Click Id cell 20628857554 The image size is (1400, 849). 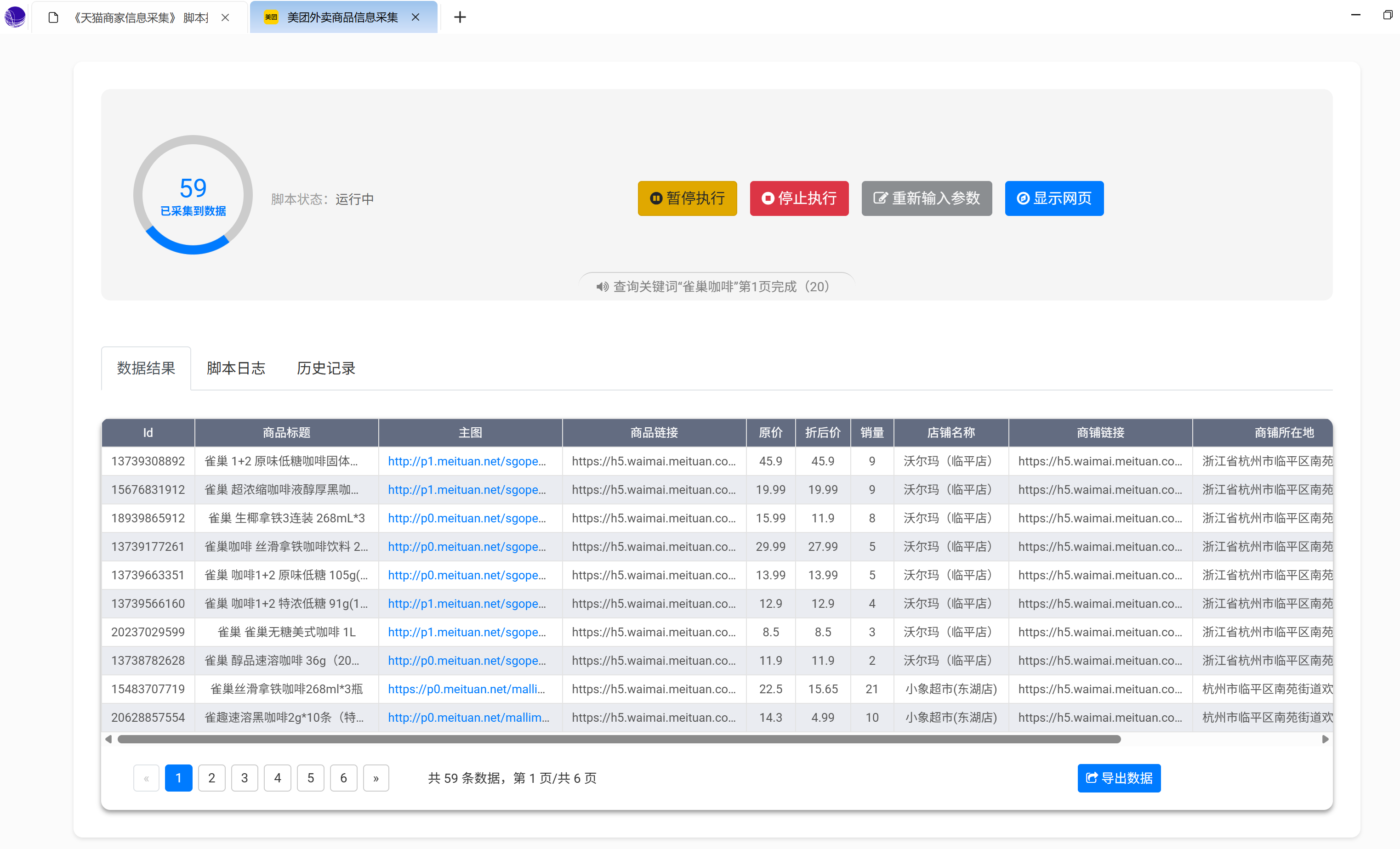click(x=148, y=717)
